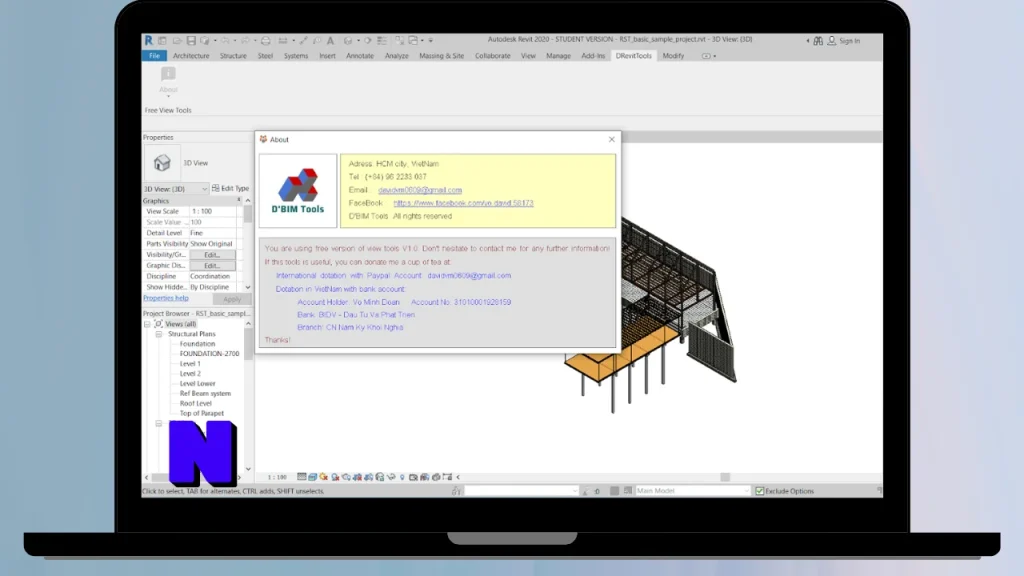Click the Temporary Hide/Isolate glasses icon
Screen dimensions: 1024x576
tap(391, 477)
